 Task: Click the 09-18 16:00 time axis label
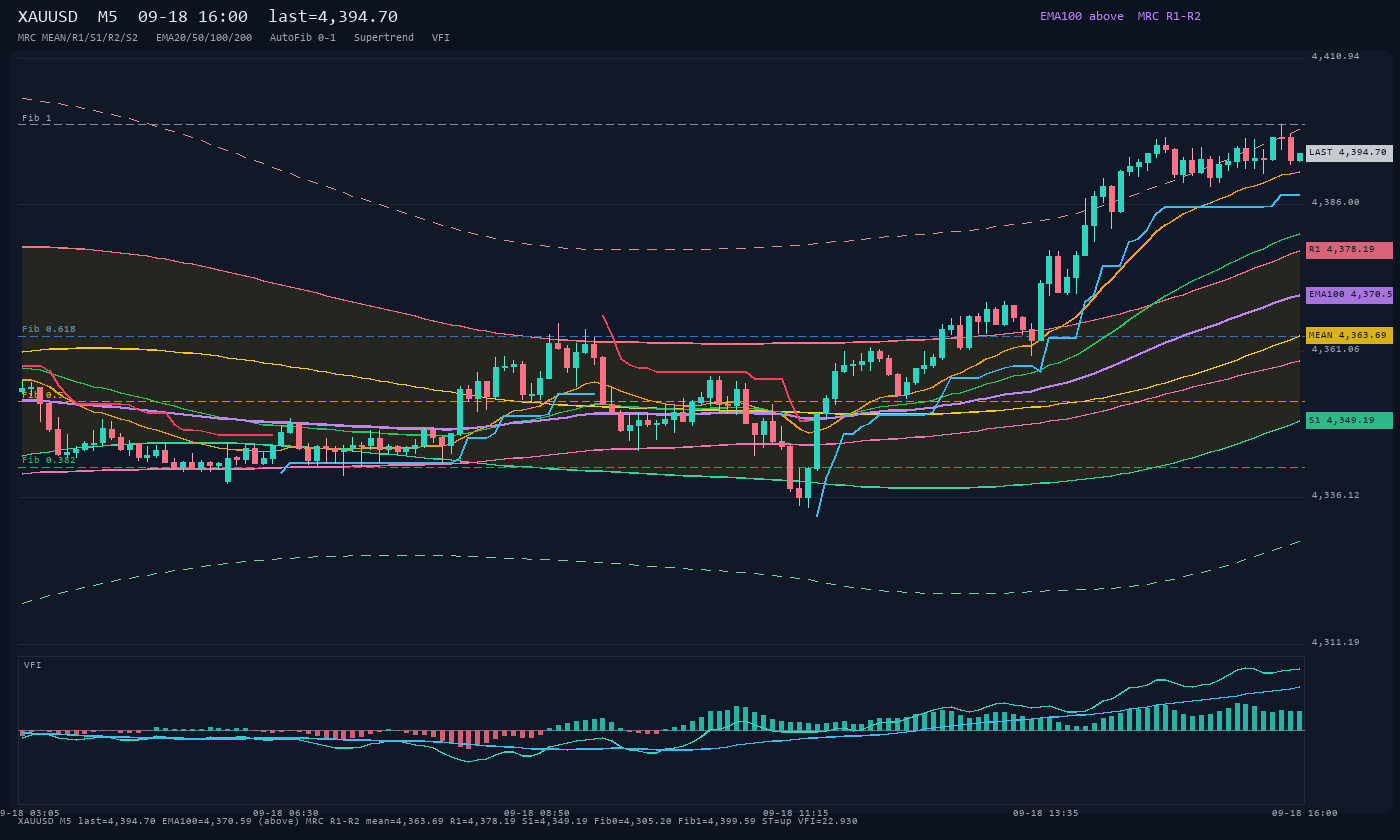click(1304, 813)
